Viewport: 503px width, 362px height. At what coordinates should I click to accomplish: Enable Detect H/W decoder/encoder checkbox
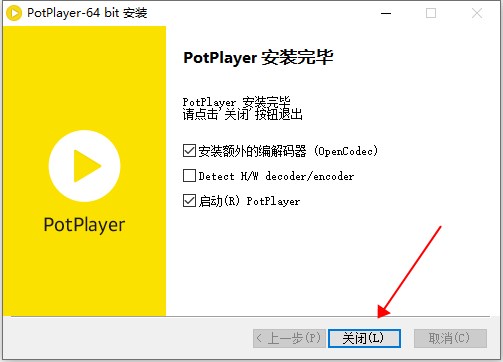189,176
